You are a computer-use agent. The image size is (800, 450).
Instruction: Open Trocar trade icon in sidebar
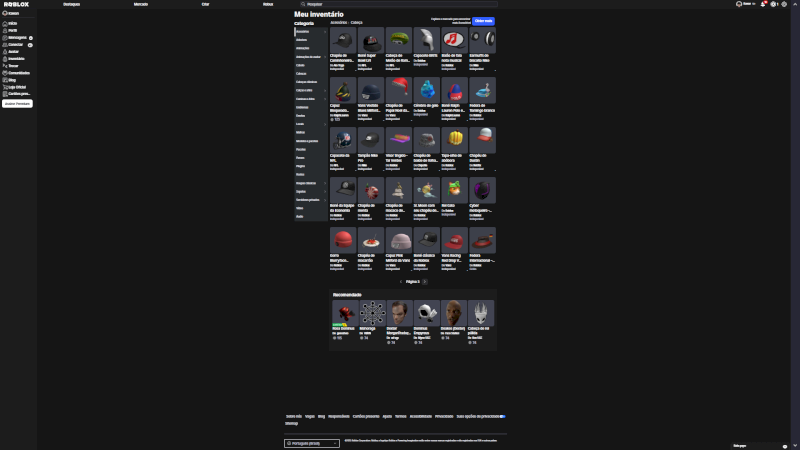pyautogui.click(x=5, y=66)
